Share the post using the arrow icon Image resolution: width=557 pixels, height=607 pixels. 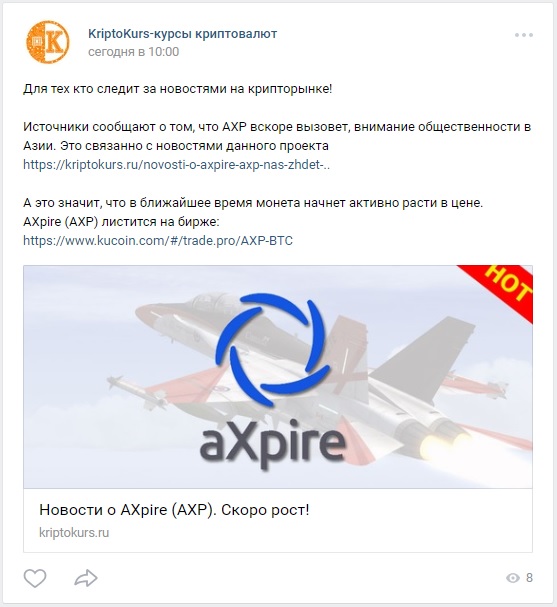point(86,578)
